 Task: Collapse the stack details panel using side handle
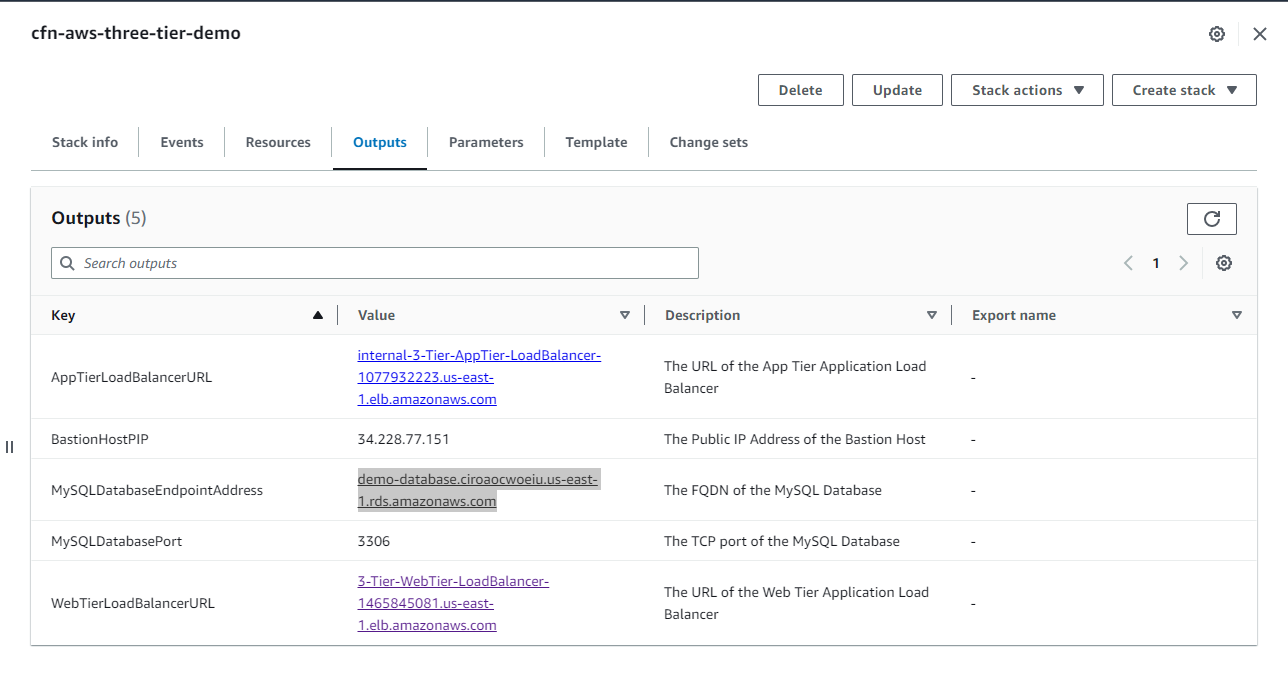point(9,447)
